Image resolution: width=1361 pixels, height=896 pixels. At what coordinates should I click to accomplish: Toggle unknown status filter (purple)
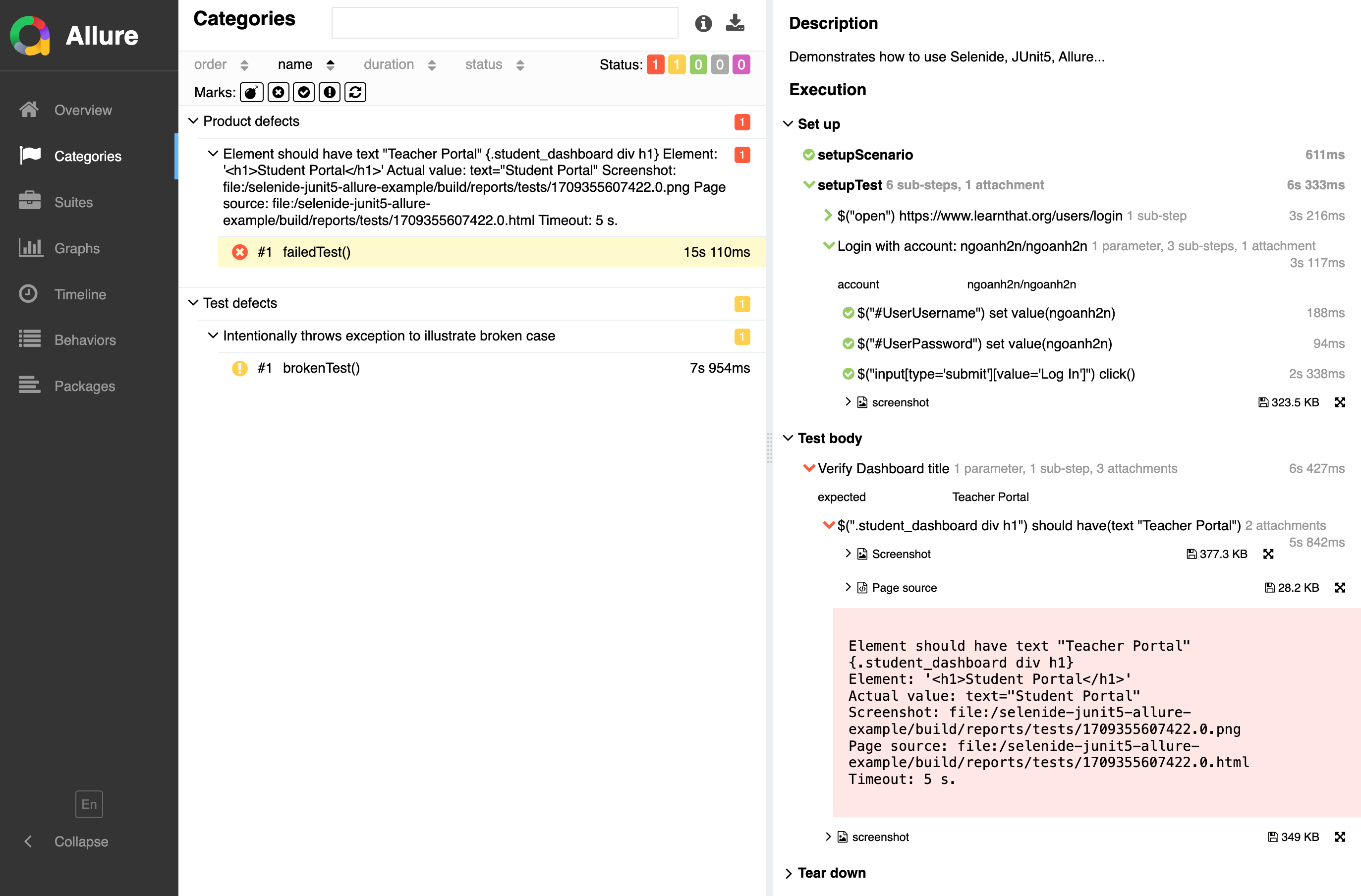[741, 64]
